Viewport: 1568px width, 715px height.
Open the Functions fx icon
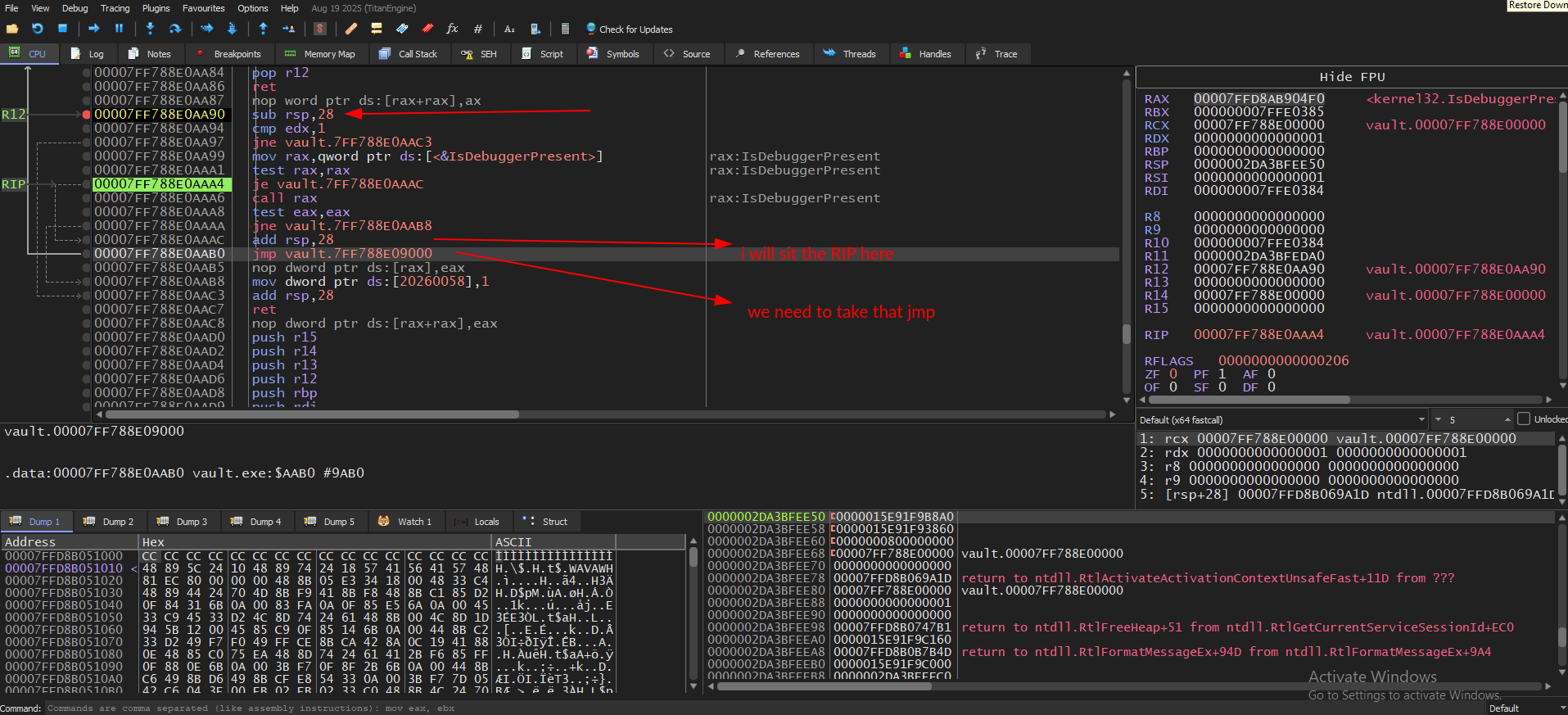452,29
